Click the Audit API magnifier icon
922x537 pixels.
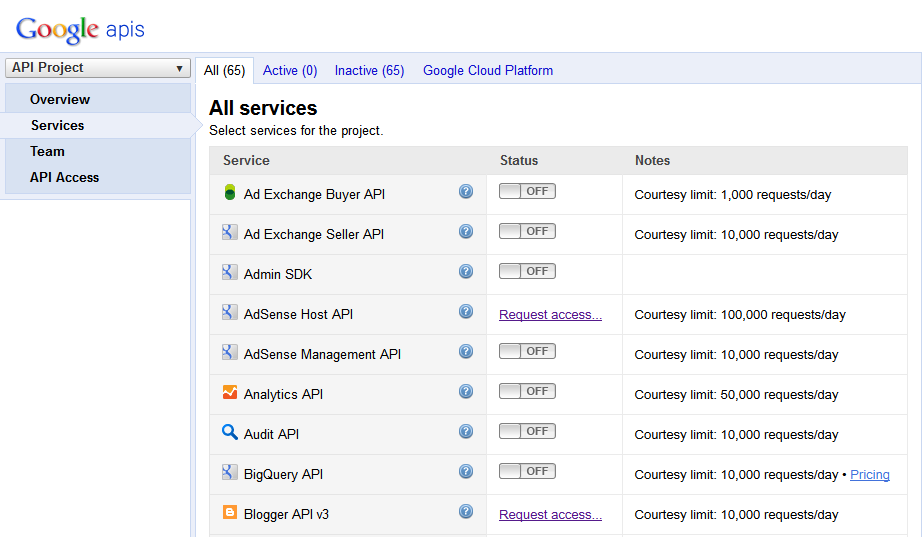click(x=230, y=432)
